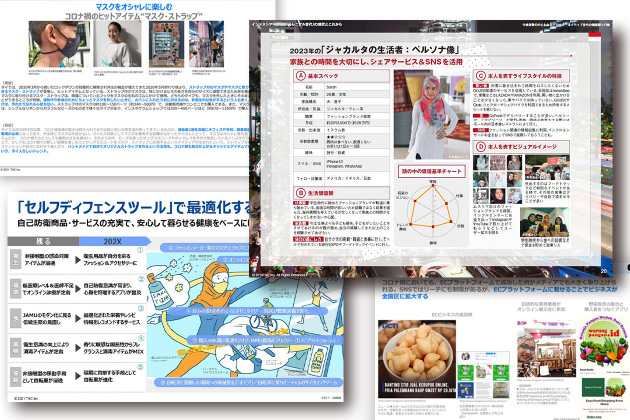This screenshot has width=630, height=420.
Task: Open the mask vending shop photo
Action: coord(166,47)
